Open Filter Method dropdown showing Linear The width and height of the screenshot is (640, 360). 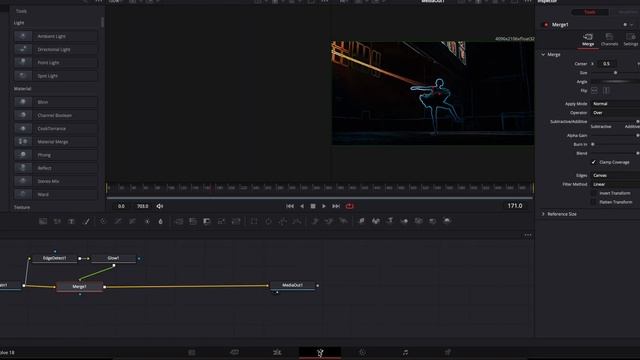coord(615,184)
